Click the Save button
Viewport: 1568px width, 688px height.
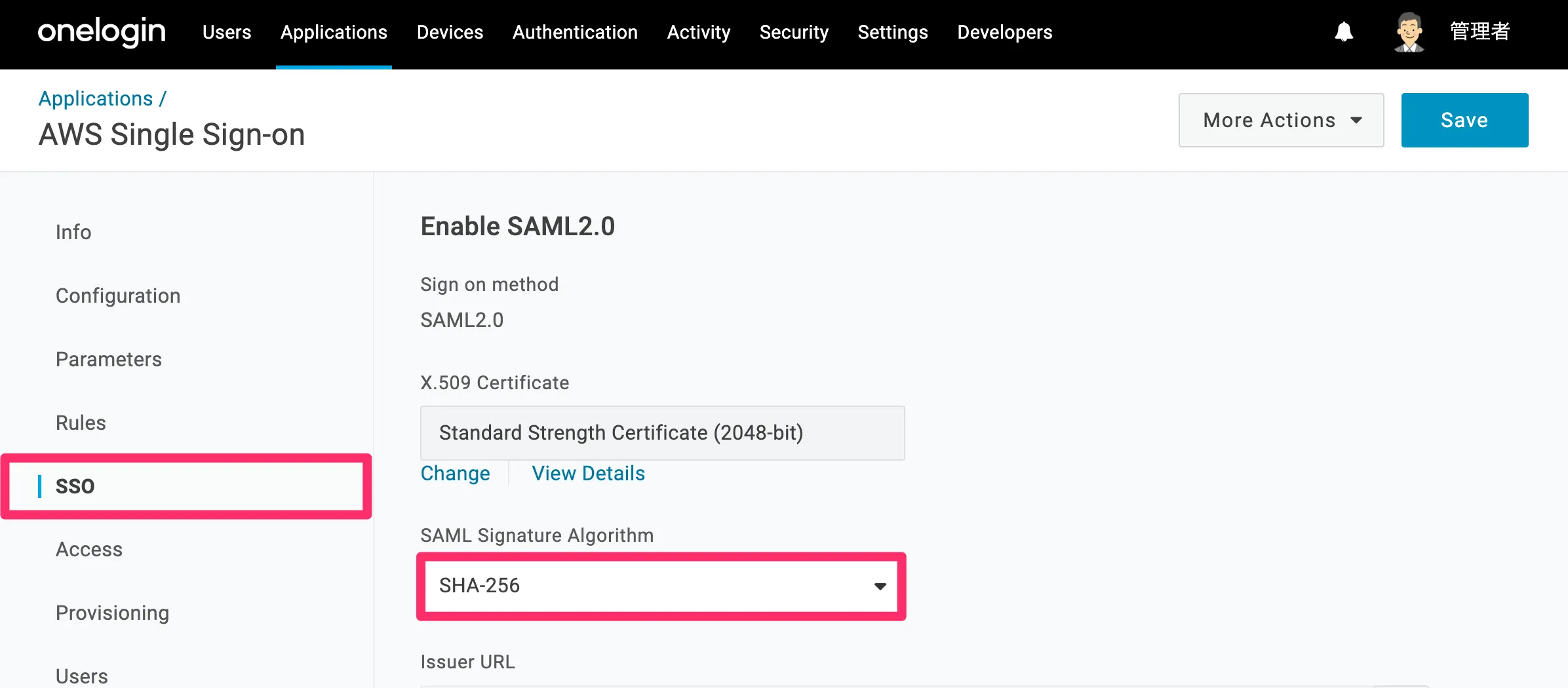1464,121
